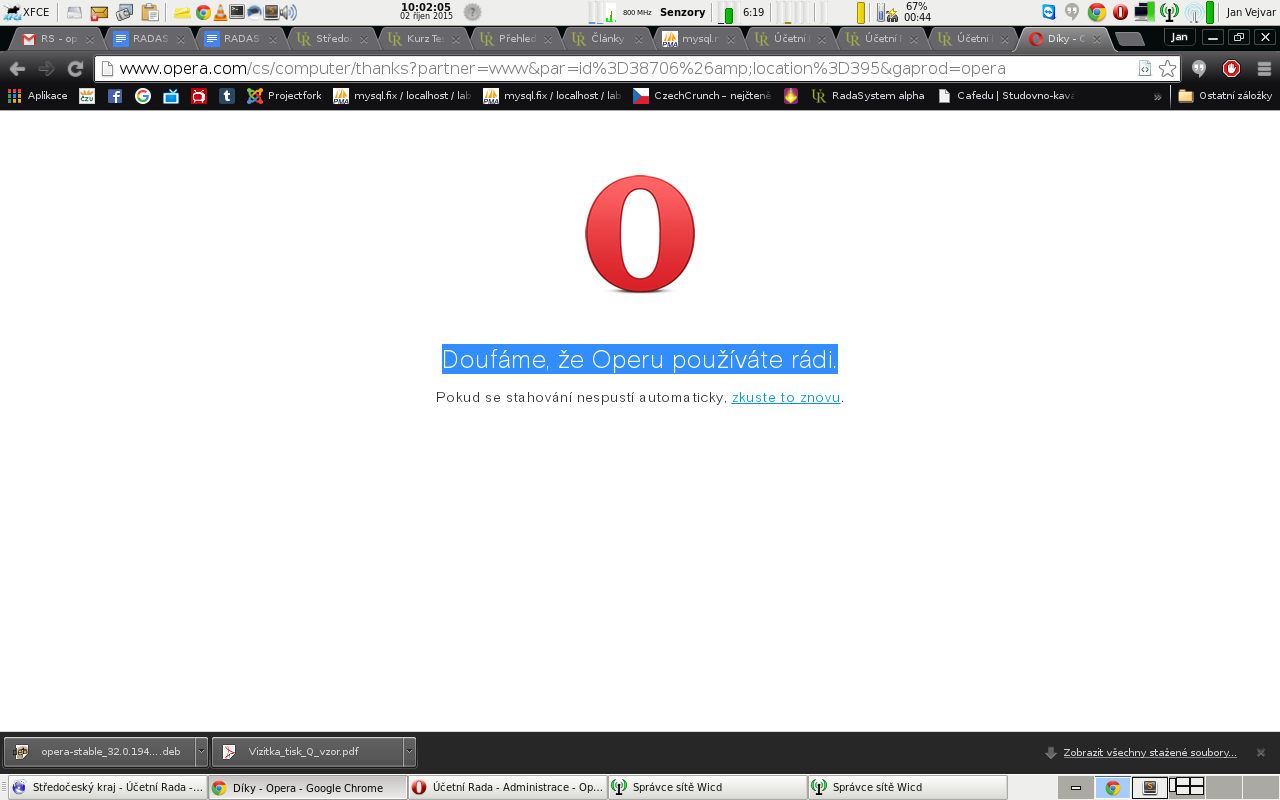Click the 'zkuste to znovu' link

[x=786, y=397]
